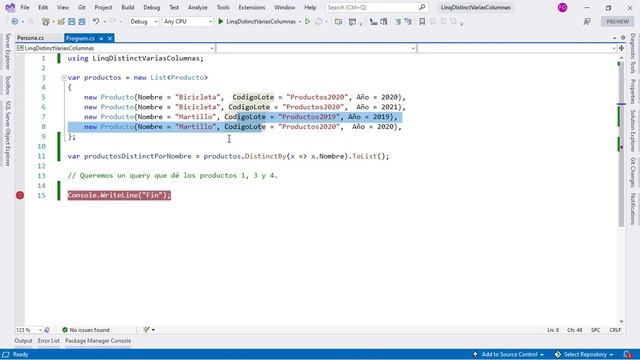This screenshot has width=640, height=360.
Task: Click the Comment Out Selection icon
Action: tap(398, 22)
